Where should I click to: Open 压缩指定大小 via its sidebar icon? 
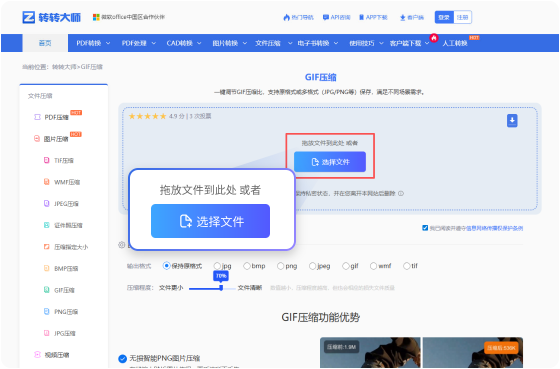(46, 246)
